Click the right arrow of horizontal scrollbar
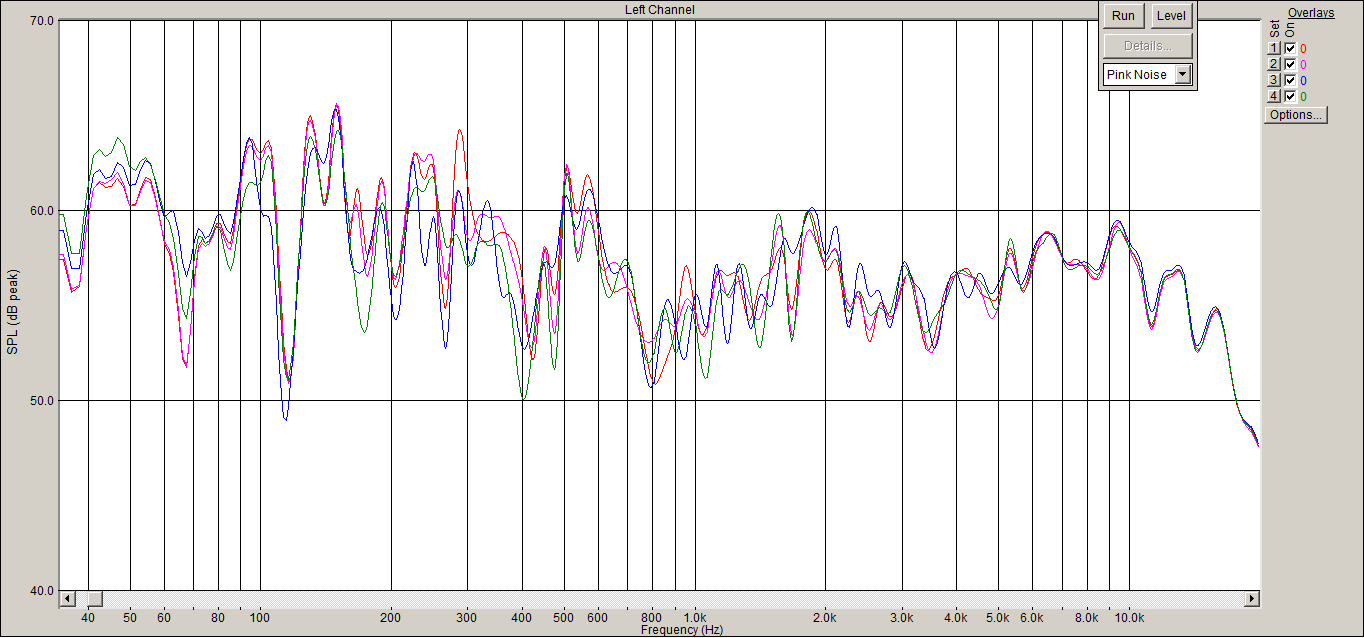This screenshot has height=638, width=1364. coord(1251,598)
